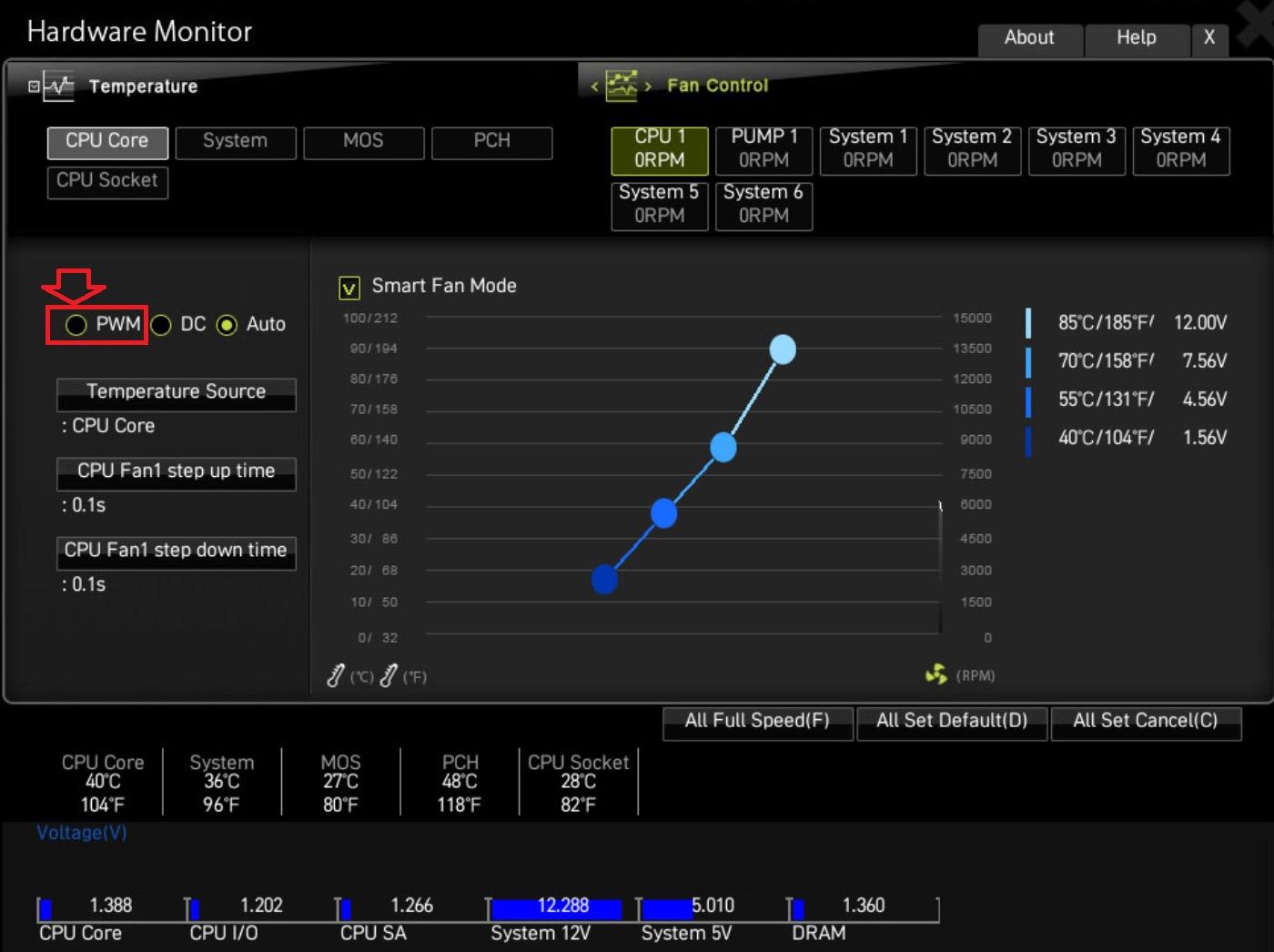Click the Temperature graph icon
Viewport: 1274px width, 952px height.
tap(59, 86)
